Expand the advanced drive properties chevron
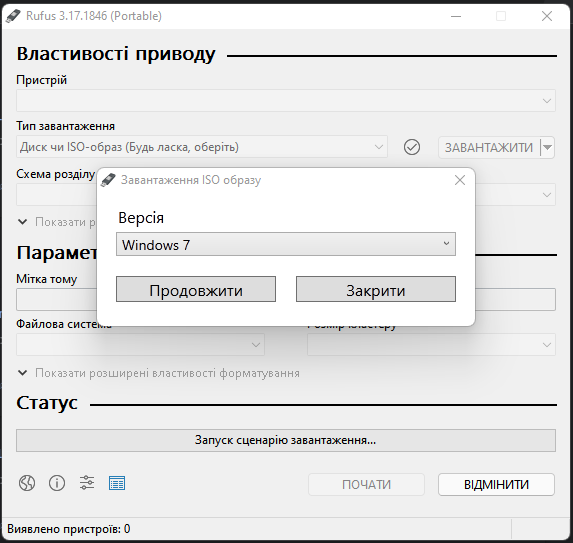The height and width of the screenshot is (543, 573). [x=23, y=222]
